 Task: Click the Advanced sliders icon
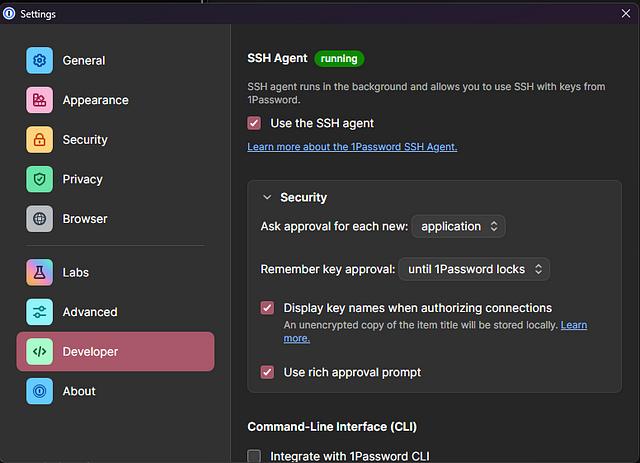click(40, 312)
